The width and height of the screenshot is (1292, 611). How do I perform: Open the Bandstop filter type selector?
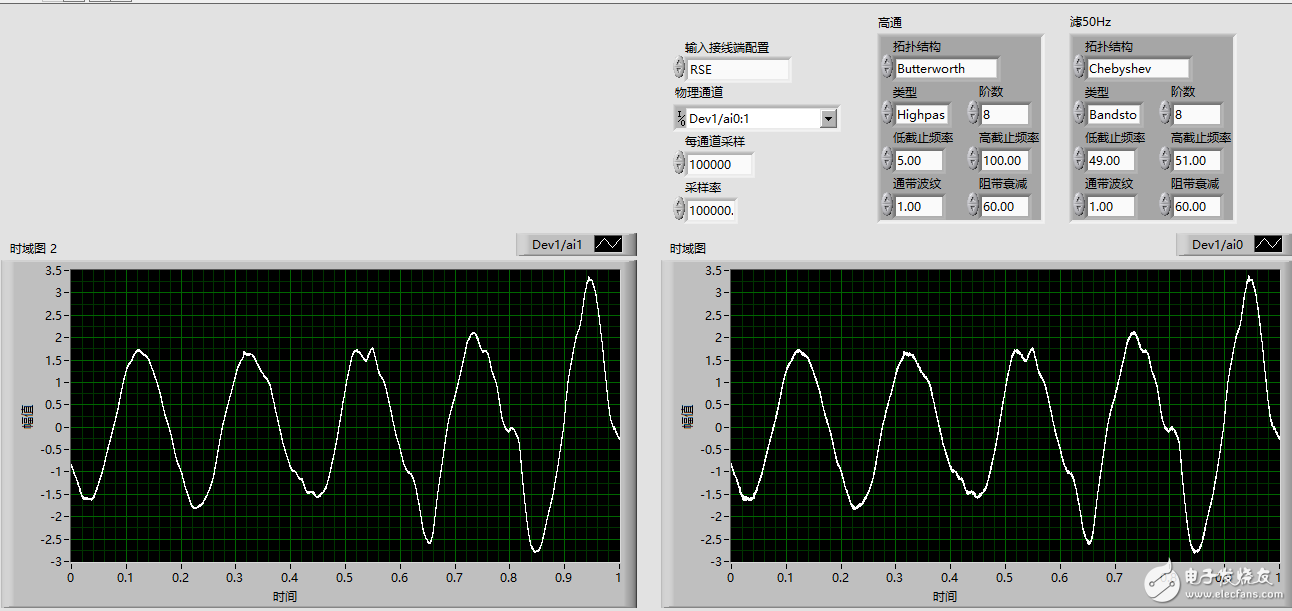pyautogui.click(x=1112, y=114)
